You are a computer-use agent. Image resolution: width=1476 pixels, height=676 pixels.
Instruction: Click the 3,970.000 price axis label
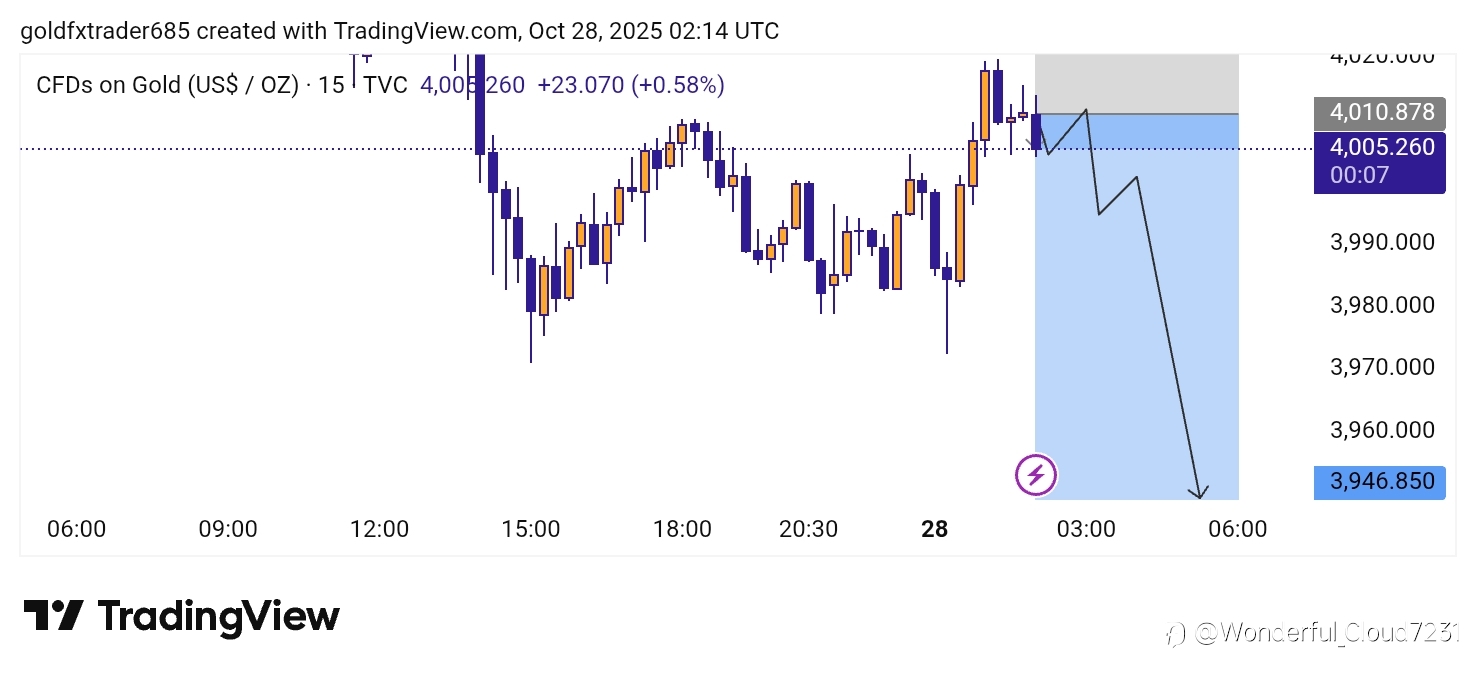(1382, 367)
